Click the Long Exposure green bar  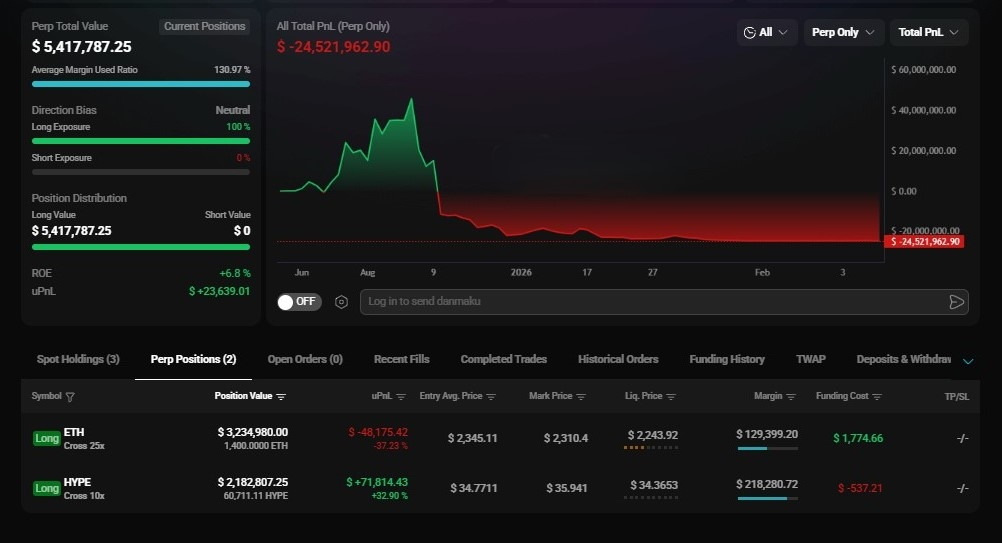(141, 141)
